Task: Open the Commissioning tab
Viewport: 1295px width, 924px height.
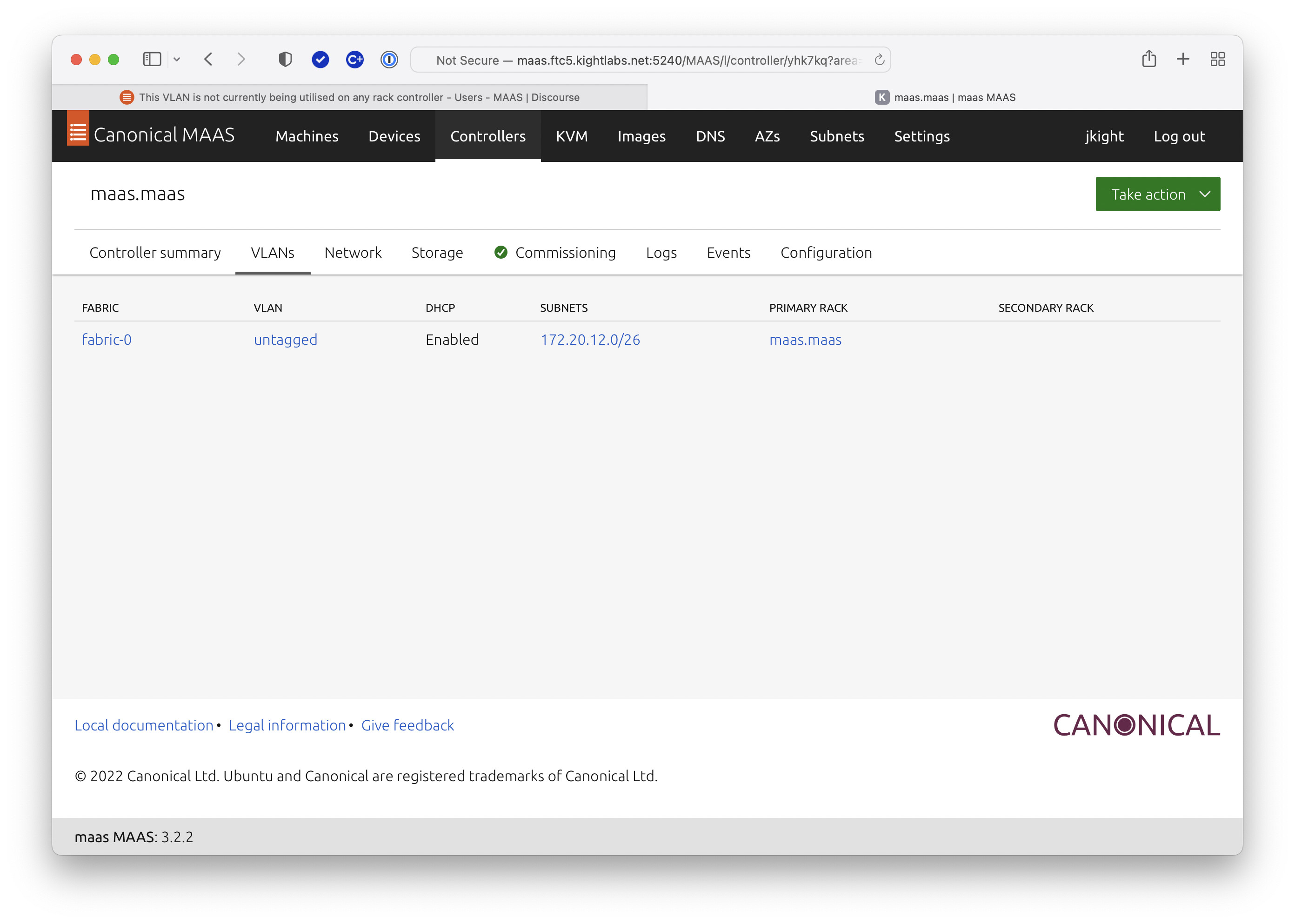Action: [565, 253]
